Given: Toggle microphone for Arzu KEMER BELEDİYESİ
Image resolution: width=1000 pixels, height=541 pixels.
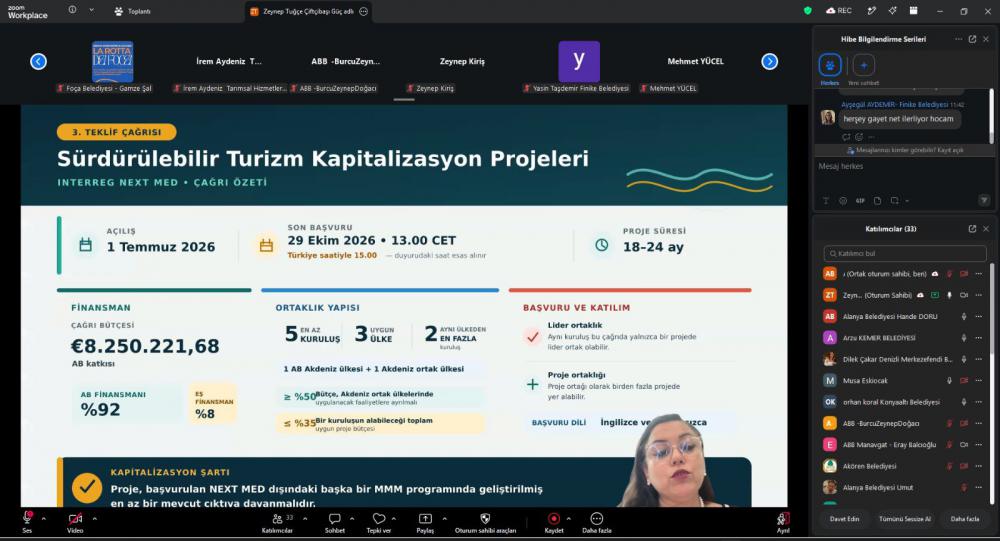Looking at the screenshot, I should tap(964, 338).
